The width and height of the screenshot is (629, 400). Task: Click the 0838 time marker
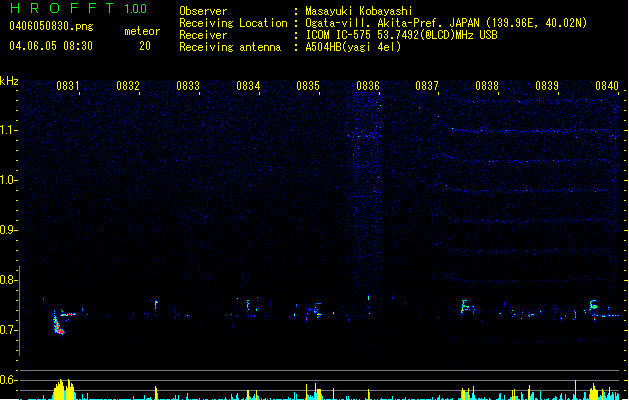click(487, 86)
